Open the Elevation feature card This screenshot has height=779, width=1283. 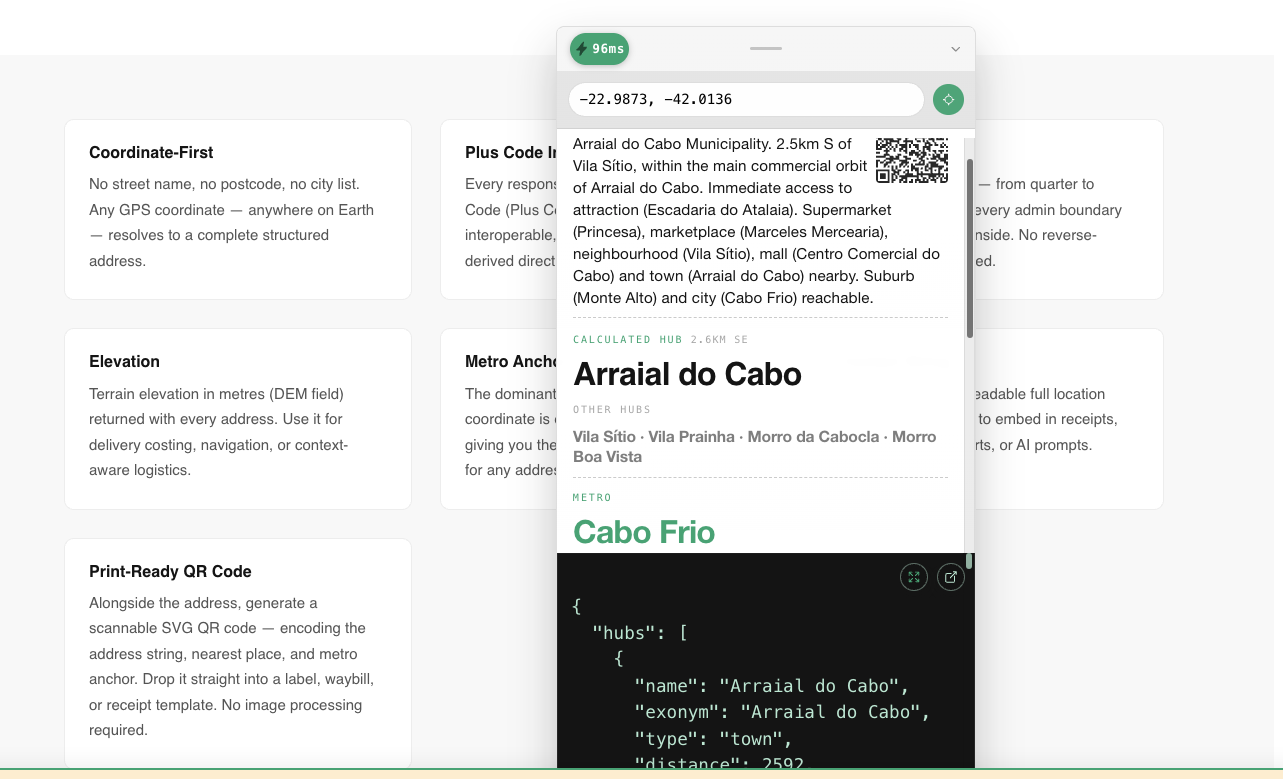pos(238,418)
